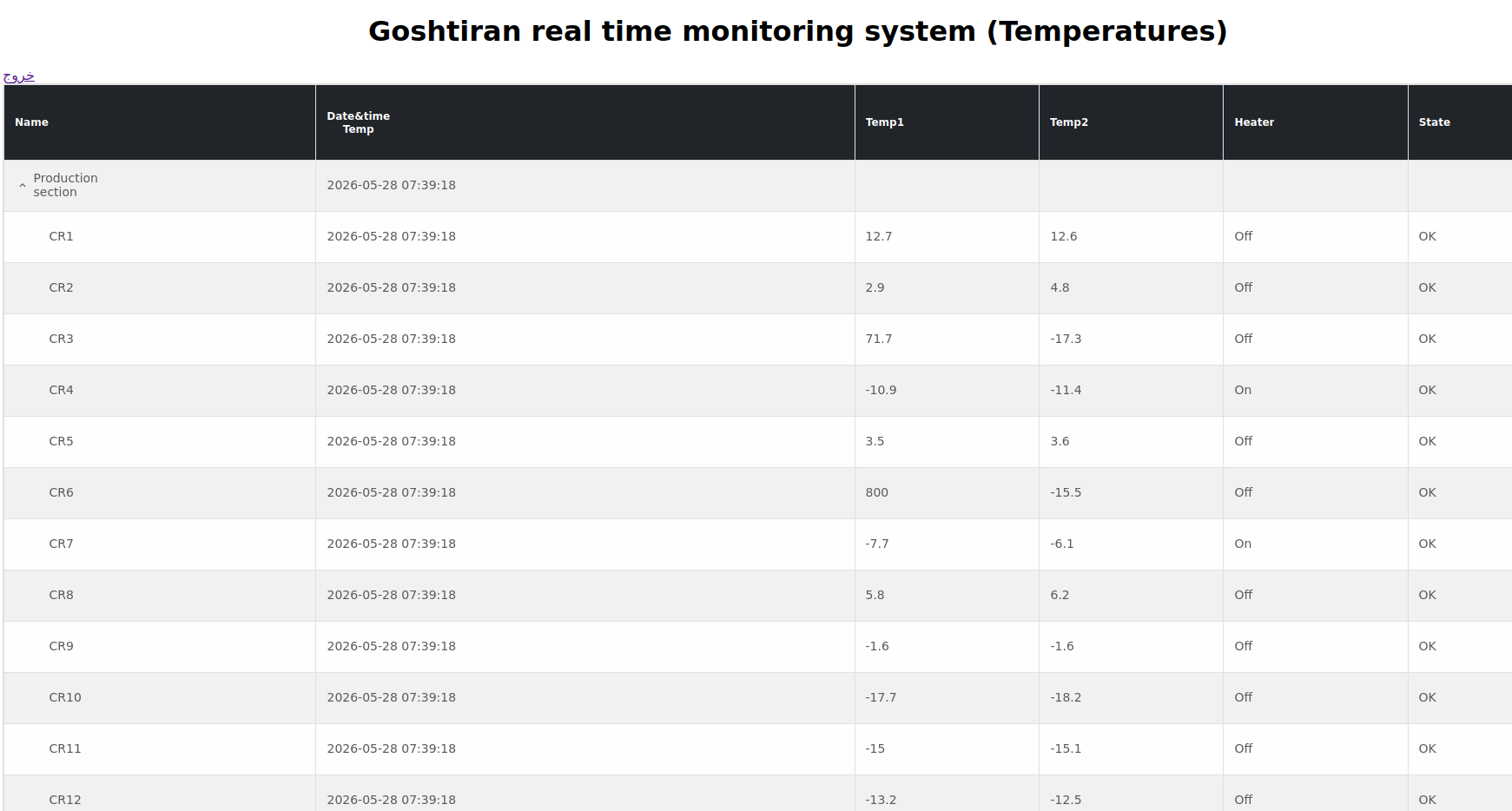The image size is (1512, 811).
Task: Click CR2 Temp2 value 4.8
Action: (x=1060, y=287)
